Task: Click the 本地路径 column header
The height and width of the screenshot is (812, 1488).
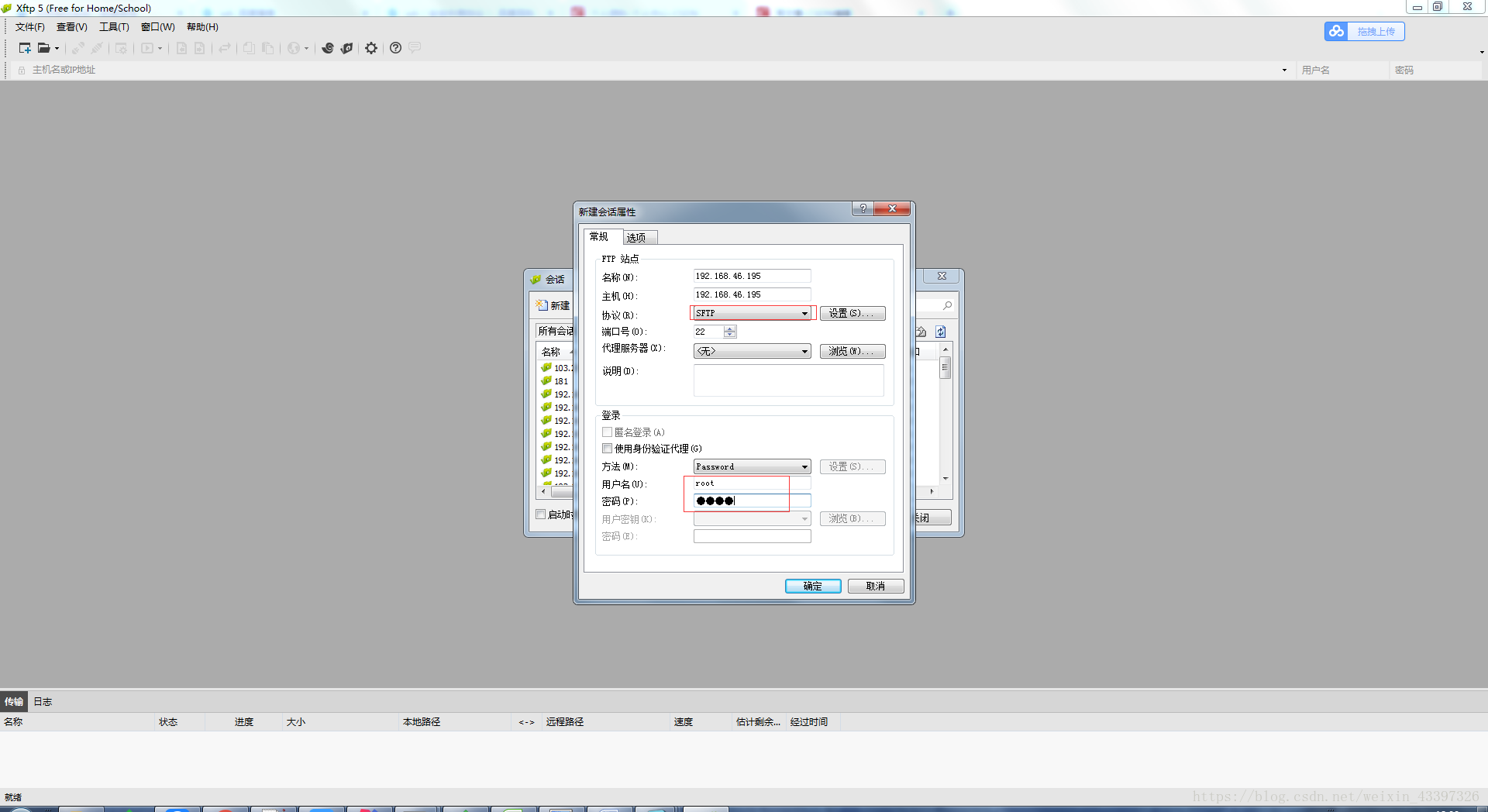Action: pyautogui.click(x=454, y=722)
